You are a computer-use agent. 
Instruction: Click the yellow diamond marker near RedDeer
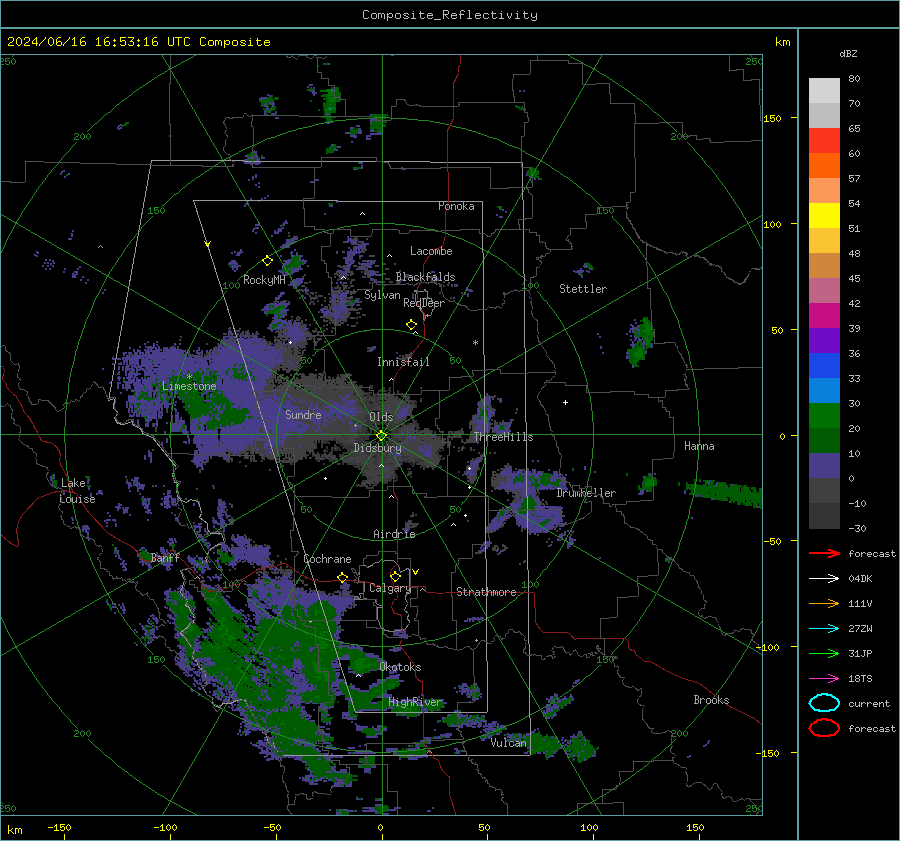[x=411, y=325]
